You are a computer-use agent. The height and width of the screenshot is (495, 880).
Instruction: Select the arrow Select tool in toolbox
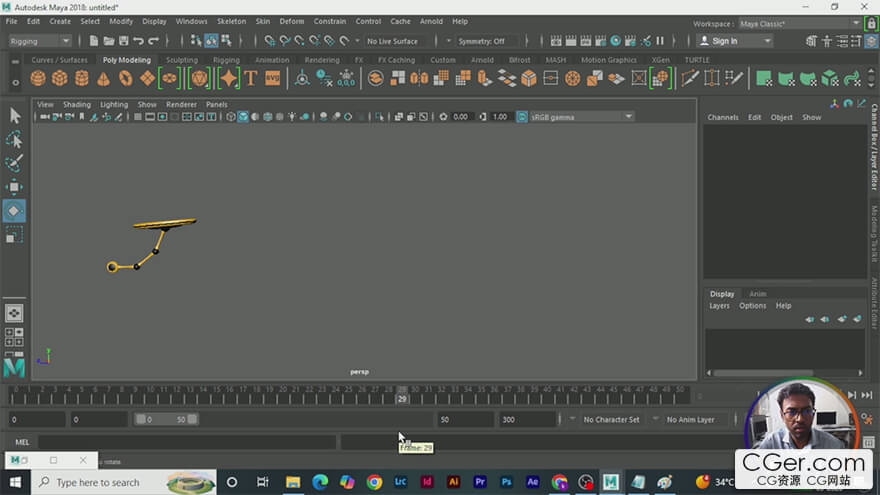coord(14,115)
